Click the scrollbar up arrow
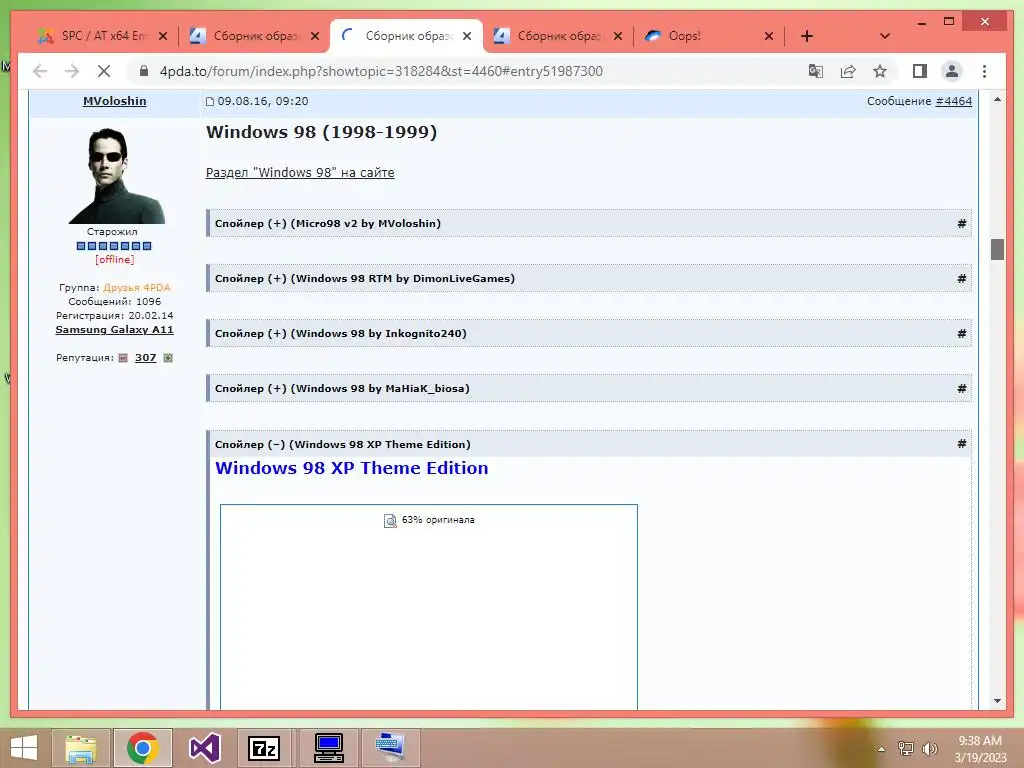The width and height of the screenshot is (1024, 768). click(x=997, y=99)
